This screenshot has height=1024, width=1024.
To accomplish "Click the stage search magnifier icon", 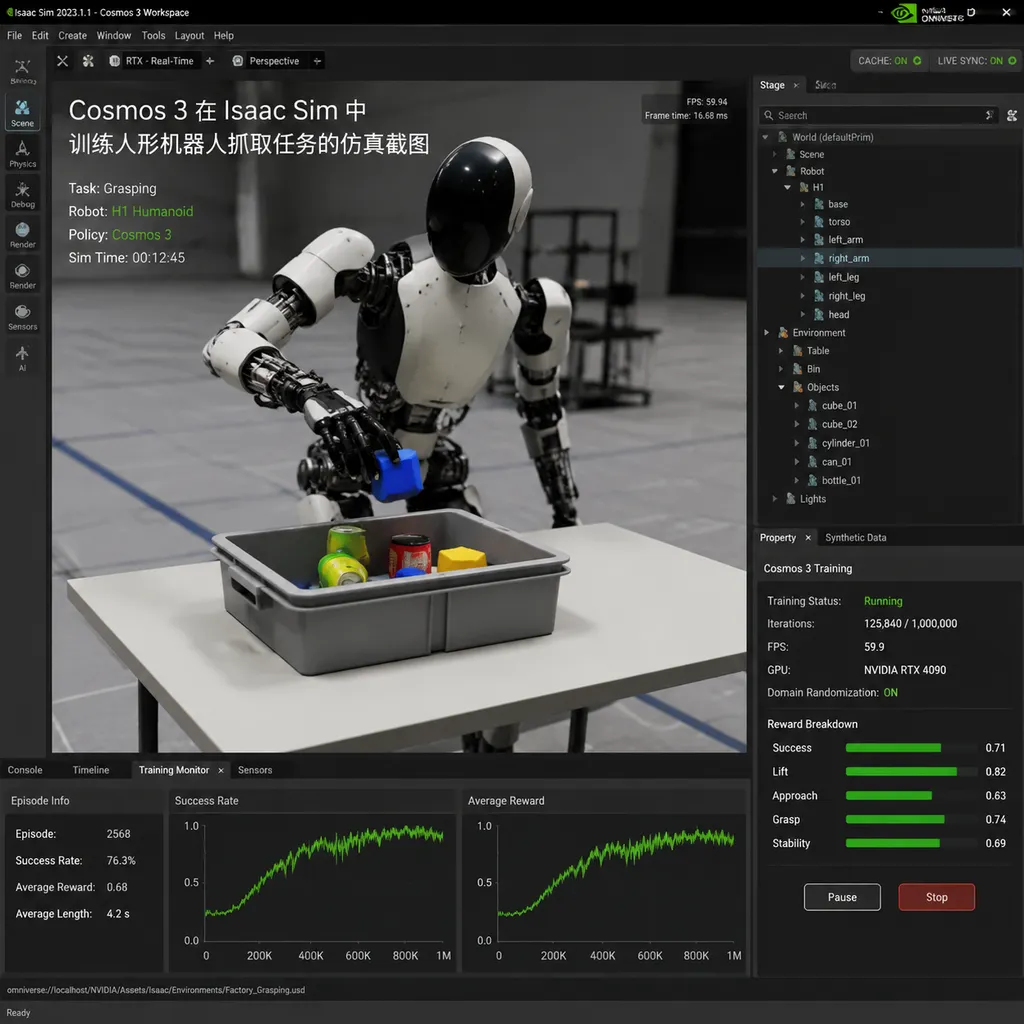I will [x=768, y=116].
